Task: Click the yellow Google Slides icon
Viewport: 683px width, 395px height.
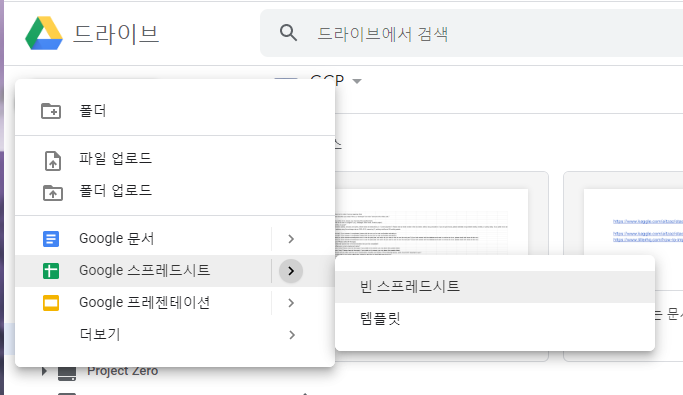Action: coord(51,303)
